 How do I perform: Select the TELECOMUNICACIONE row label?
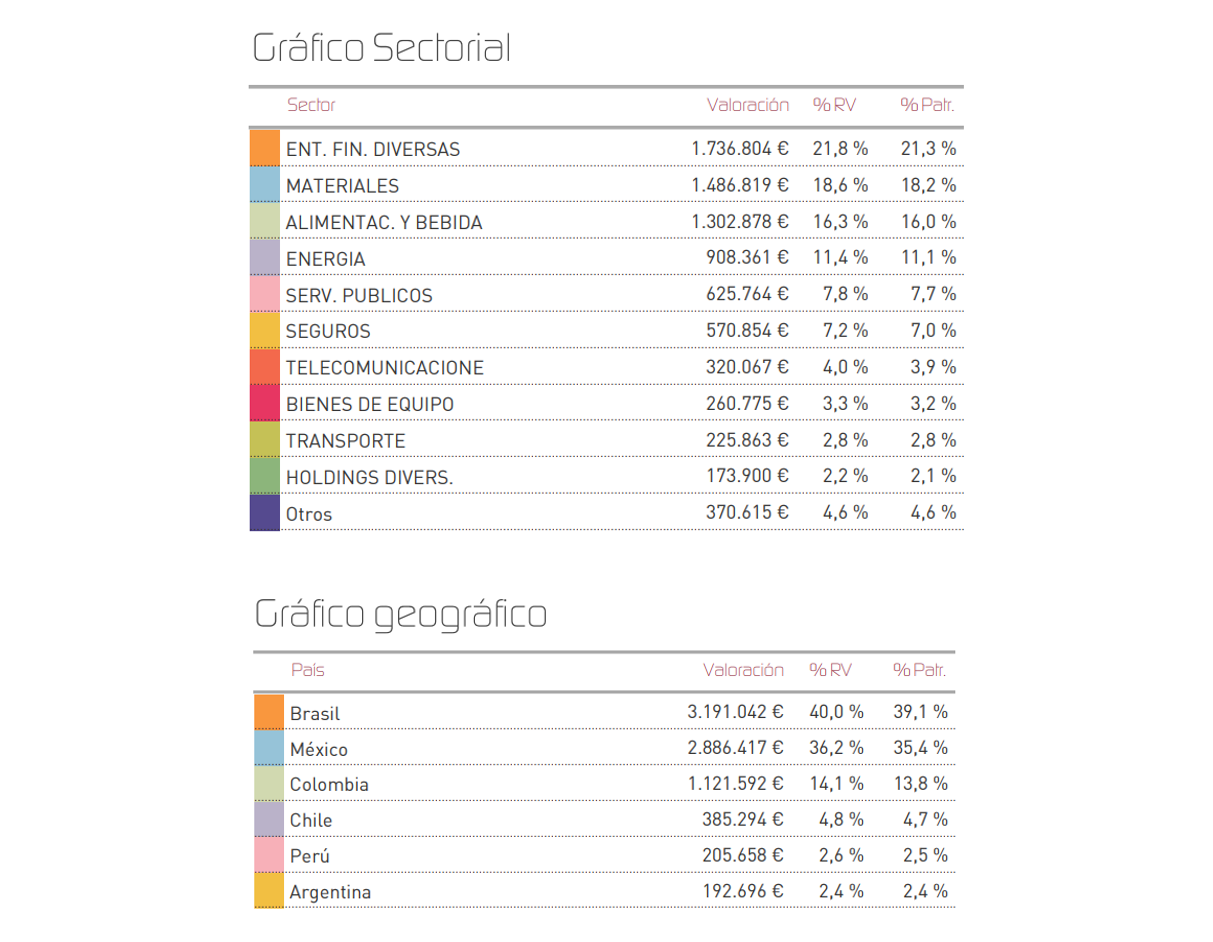click(x=385, y=368)
